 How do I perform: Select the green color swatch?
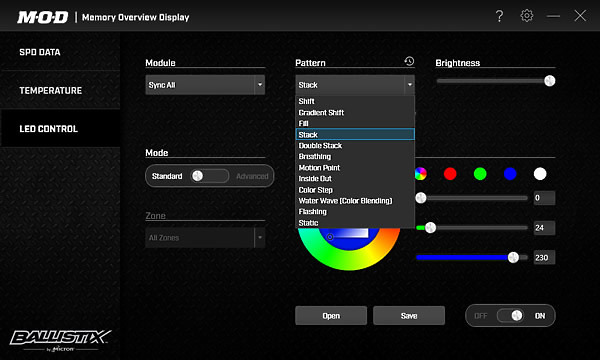point(480,174)
